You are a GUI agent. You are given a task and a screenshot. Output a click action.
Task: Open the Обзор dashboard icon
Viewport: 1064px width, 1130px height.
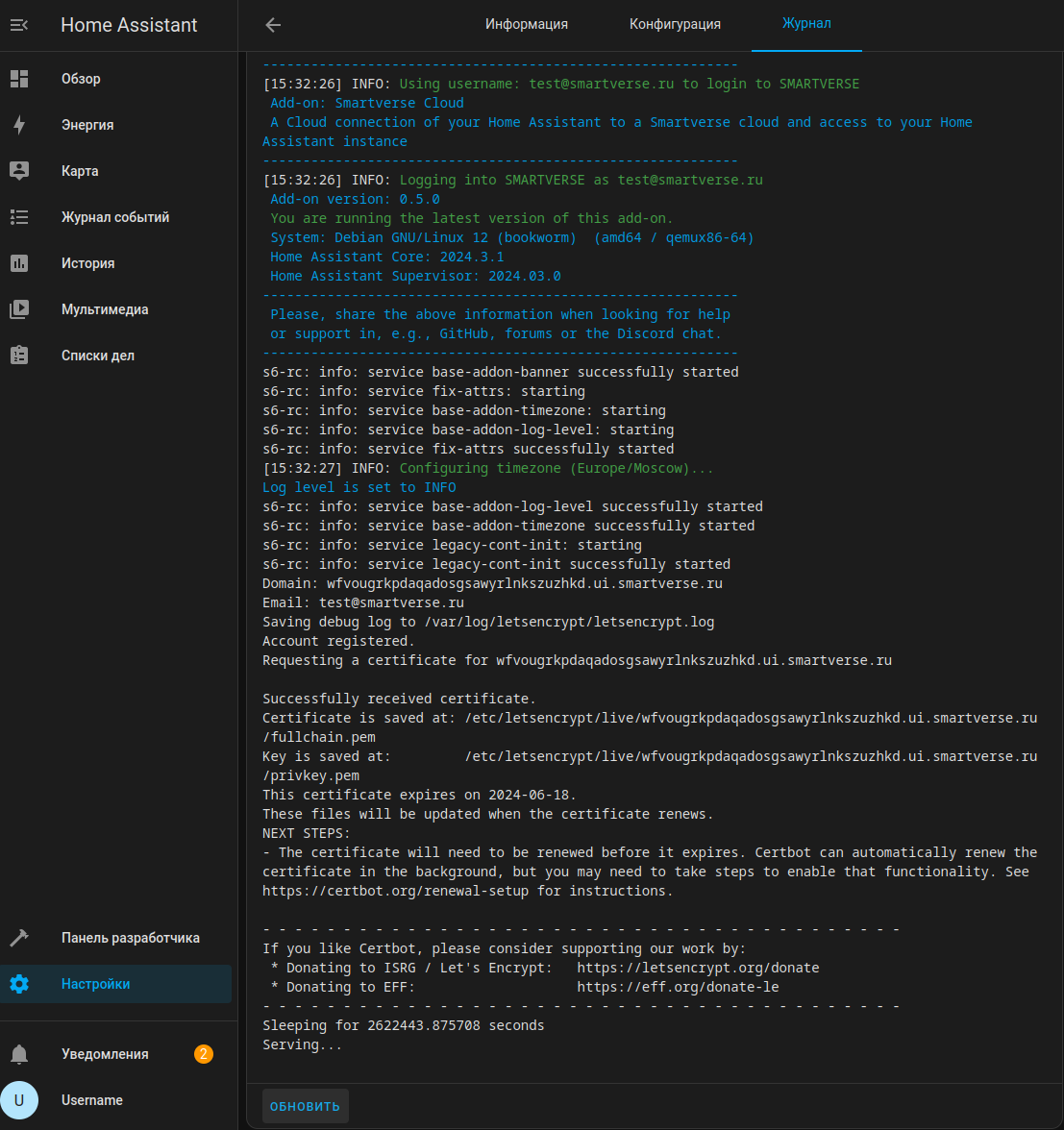pos(19,79)
